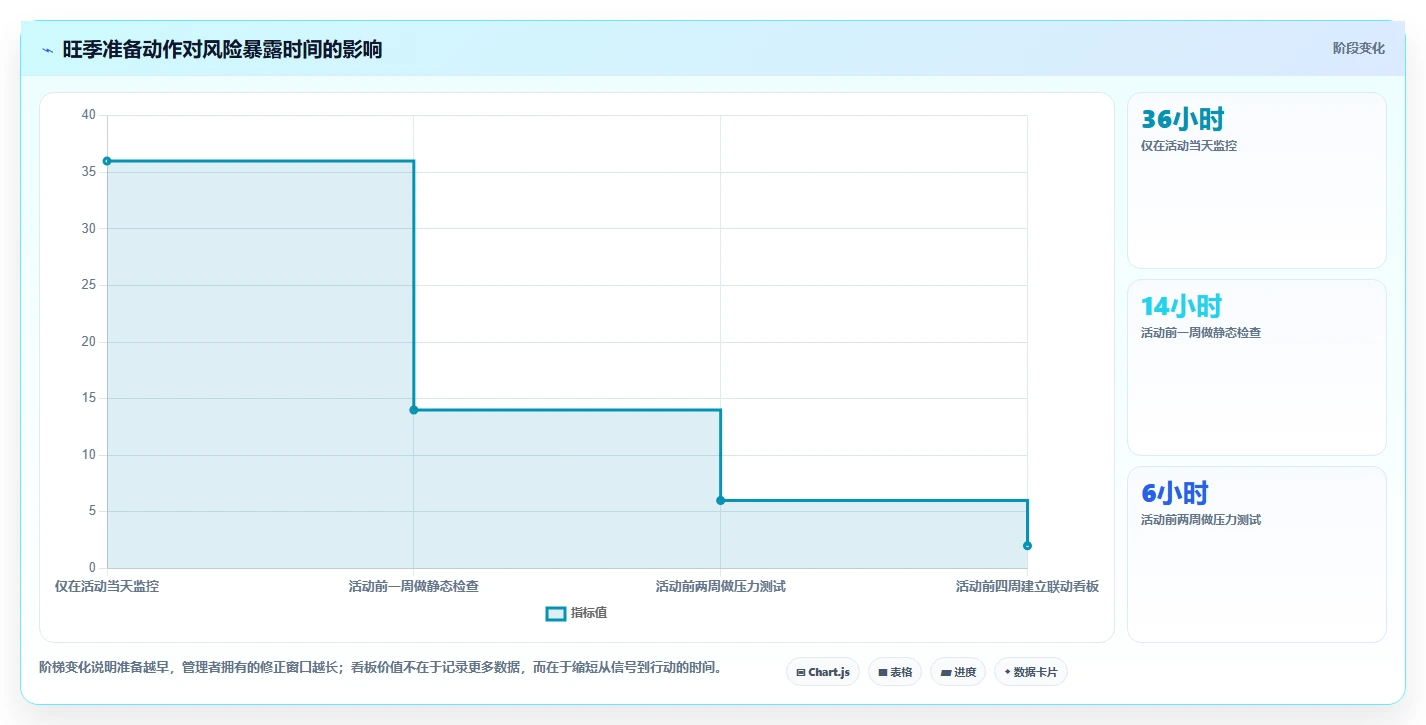Toggle the 指标值 legend item
1426x725 pixels.
576,613
